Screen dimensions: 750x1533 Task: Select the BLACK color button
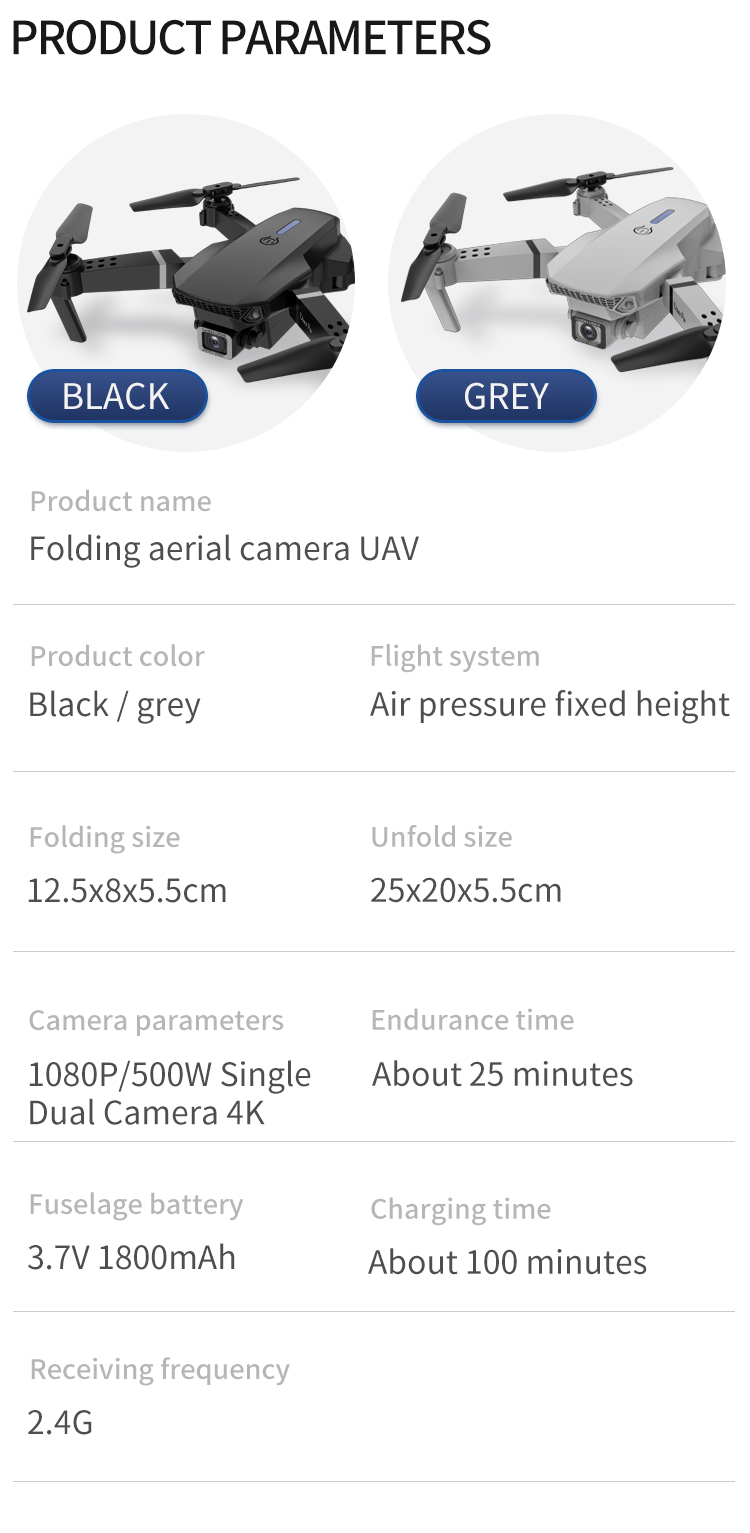click(117, 397)
